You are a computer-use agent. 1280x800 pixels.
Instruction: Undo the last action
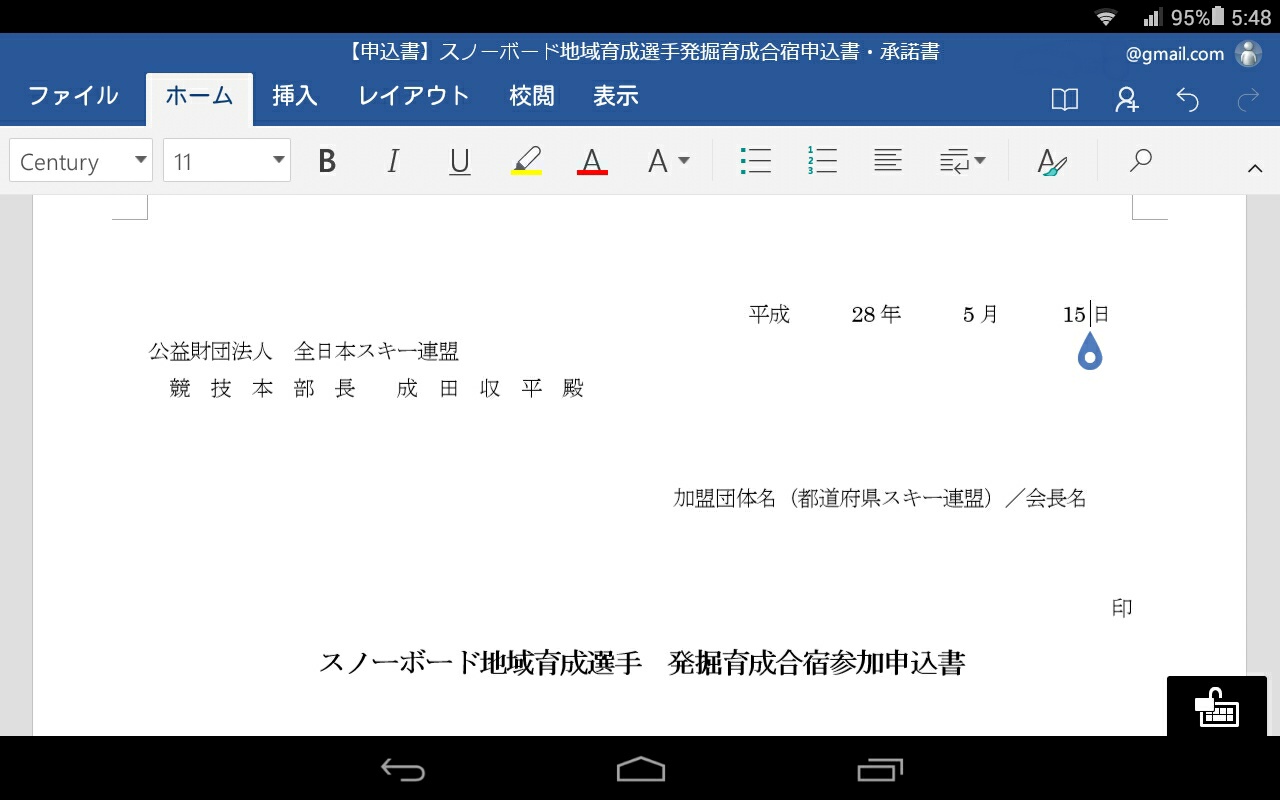(1187, 98)
